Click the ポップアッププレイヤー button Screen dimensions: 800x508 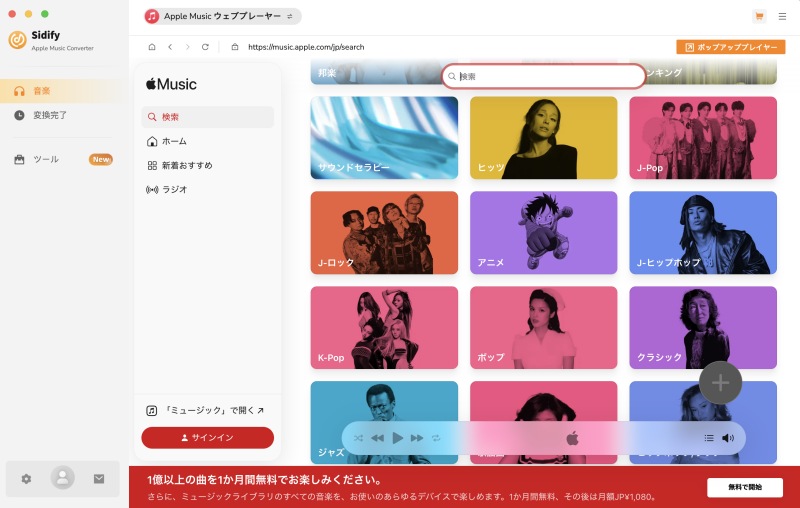pos(731,47)
